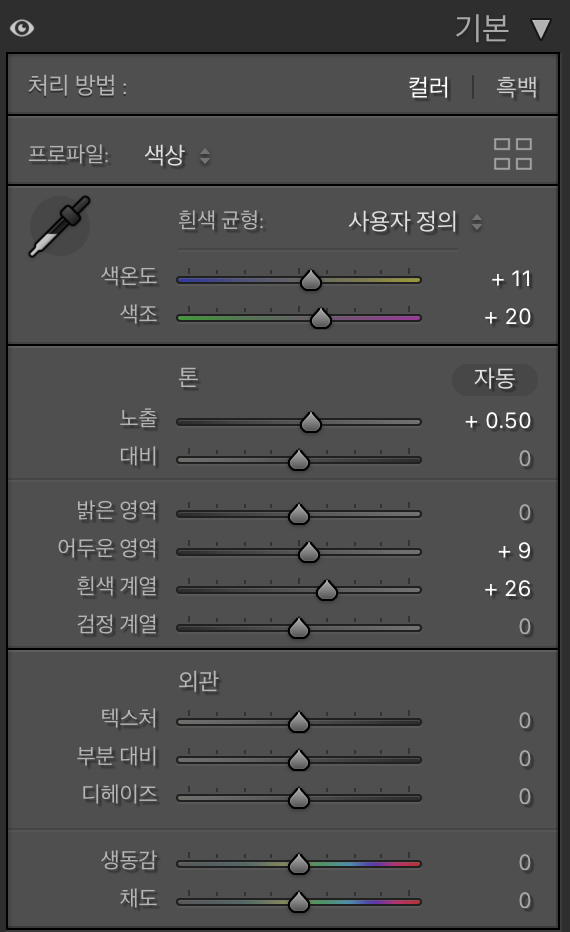Click the 생동감 slider handle
Viewport: 570px width, 932px height.
(298, 864)
